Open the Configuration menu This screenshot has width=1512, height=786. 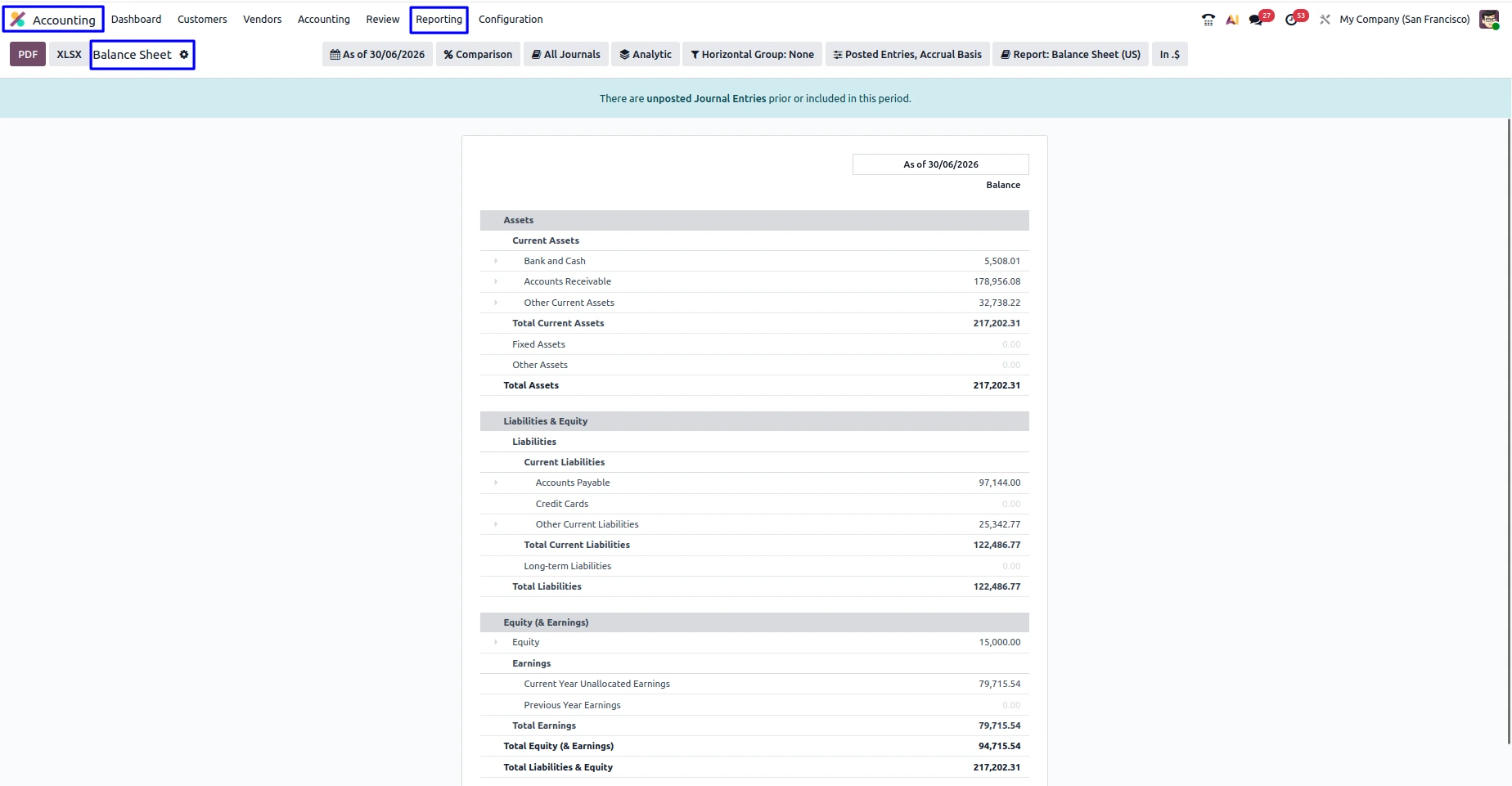[x=511, y=20]
